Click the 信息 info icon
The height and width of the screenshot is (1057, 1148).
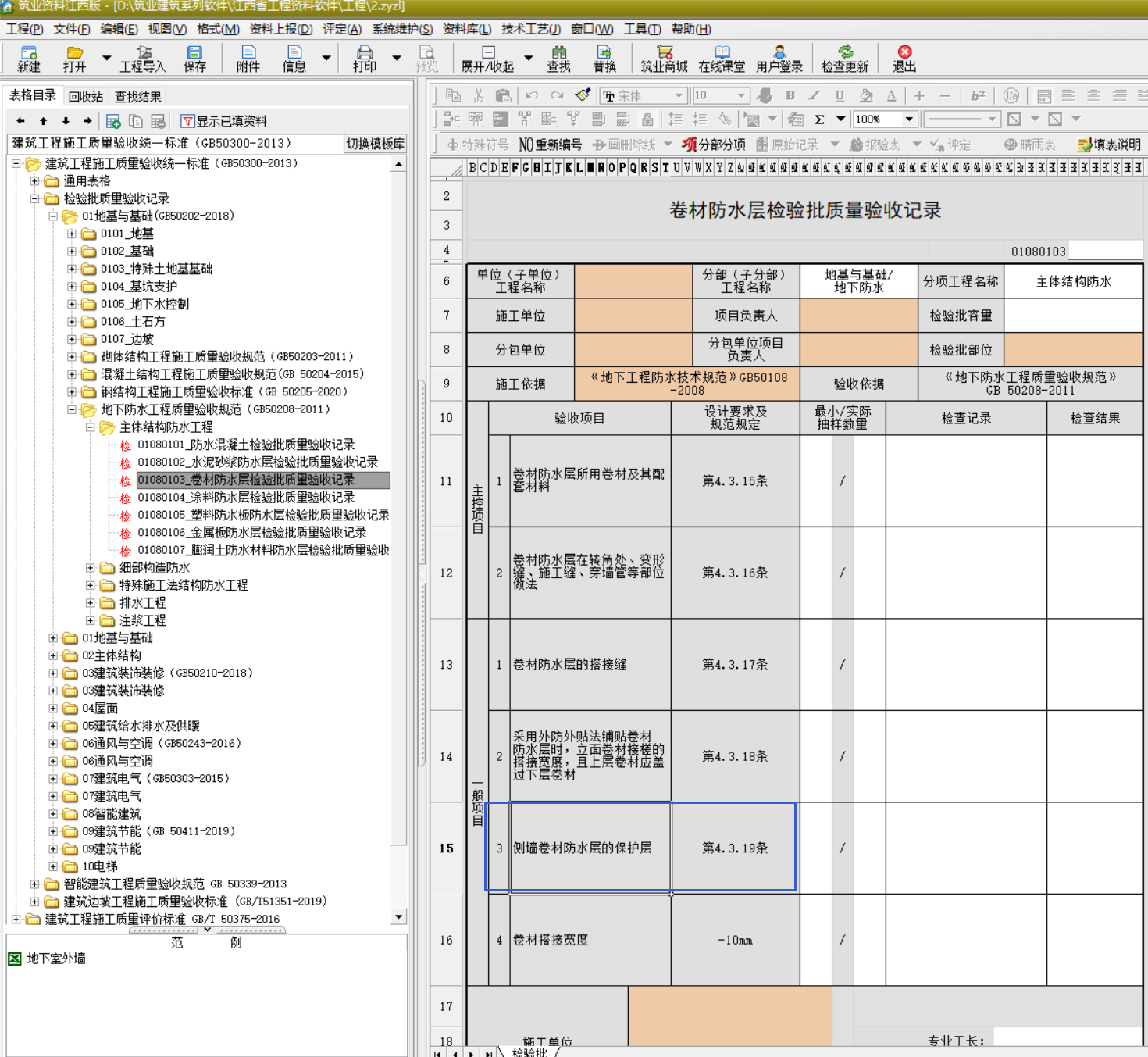click(294, 59)
